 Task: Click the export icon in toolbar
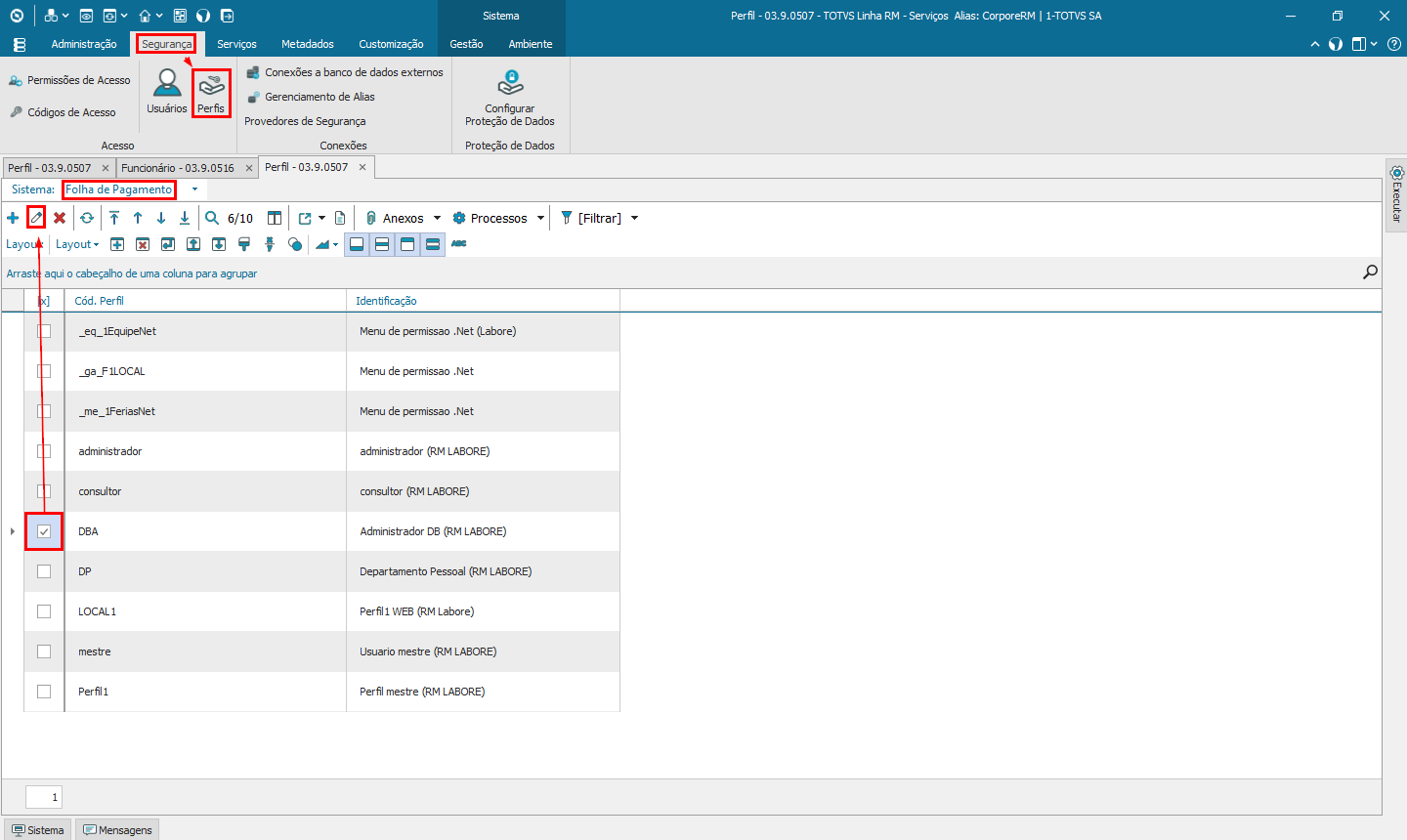coord(305,218)
